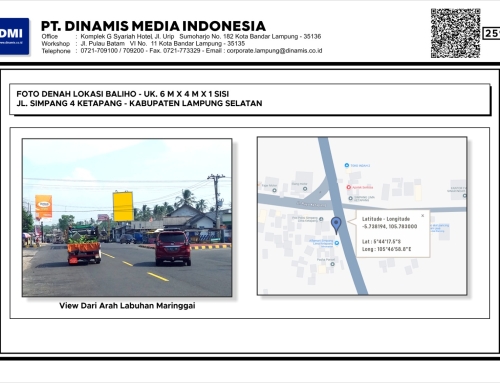Click the Simpang Lima Ketapang map marker

coord(350,198)
